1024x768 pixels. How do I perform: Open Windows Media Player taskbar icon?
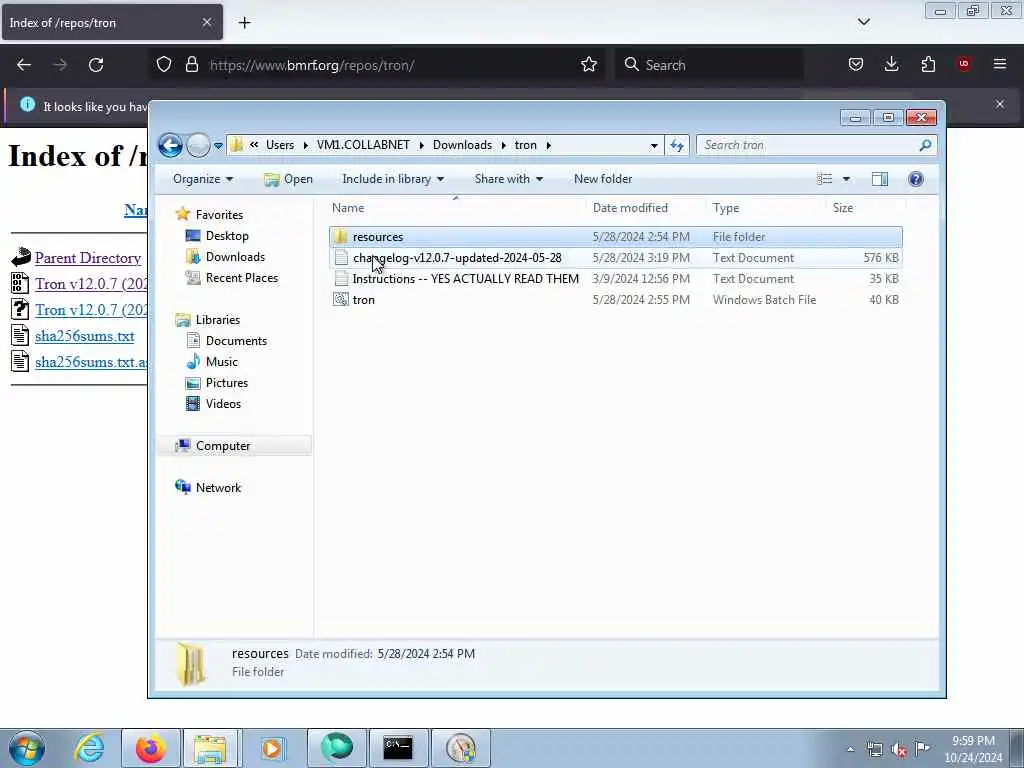[272, 748]
